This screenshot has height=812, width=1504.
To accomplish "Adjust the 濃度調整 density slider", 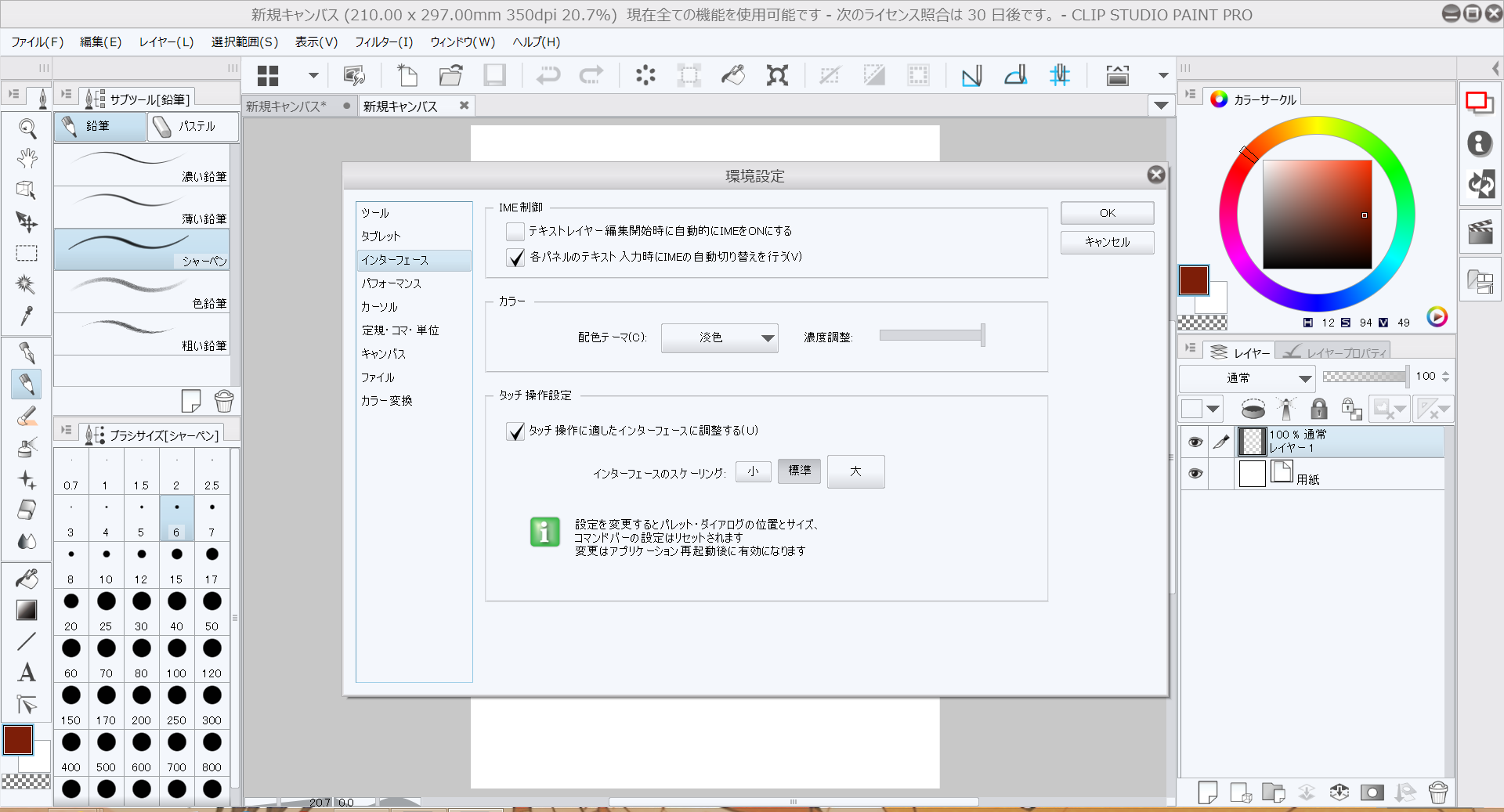I will point(931,336).
